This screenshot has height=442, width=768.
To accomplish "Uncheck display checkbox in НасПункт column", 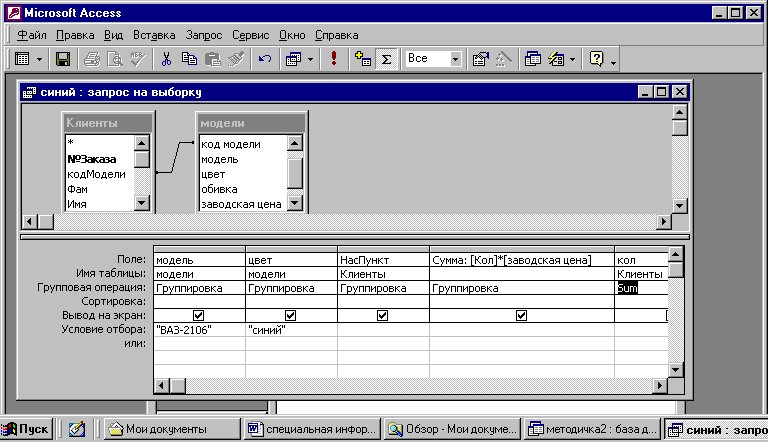I will pos(383,316).
